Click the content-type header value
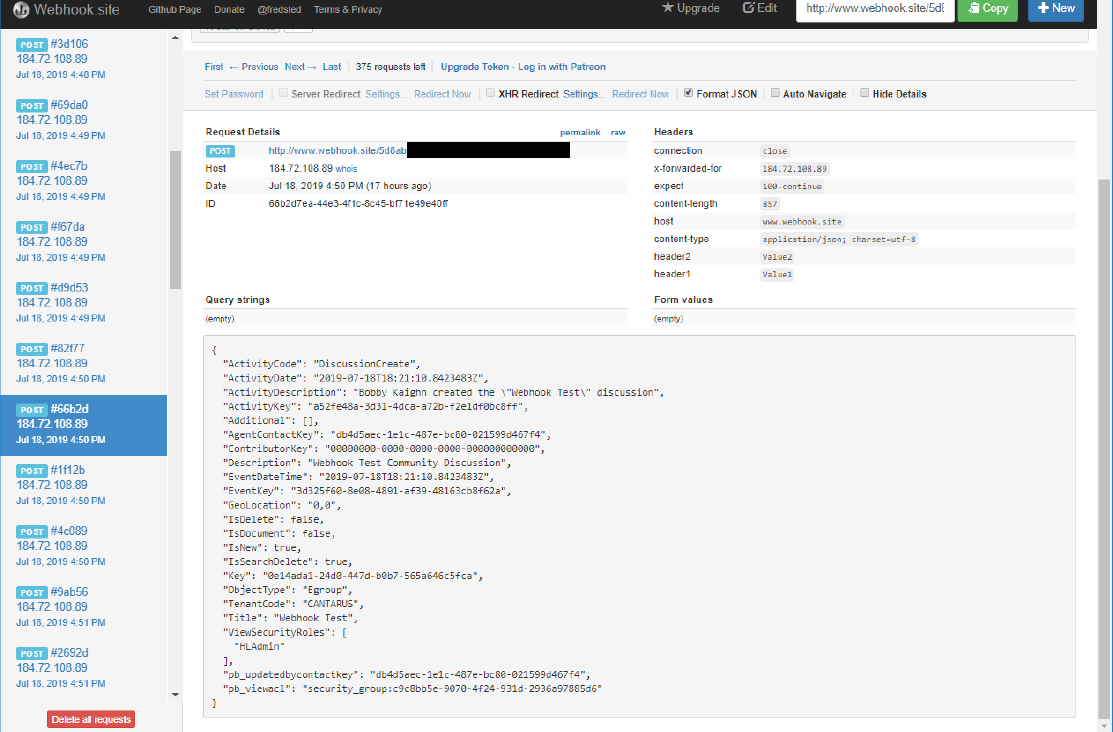The height and width of the screenshot is (732, 1113). click(840, 239)
